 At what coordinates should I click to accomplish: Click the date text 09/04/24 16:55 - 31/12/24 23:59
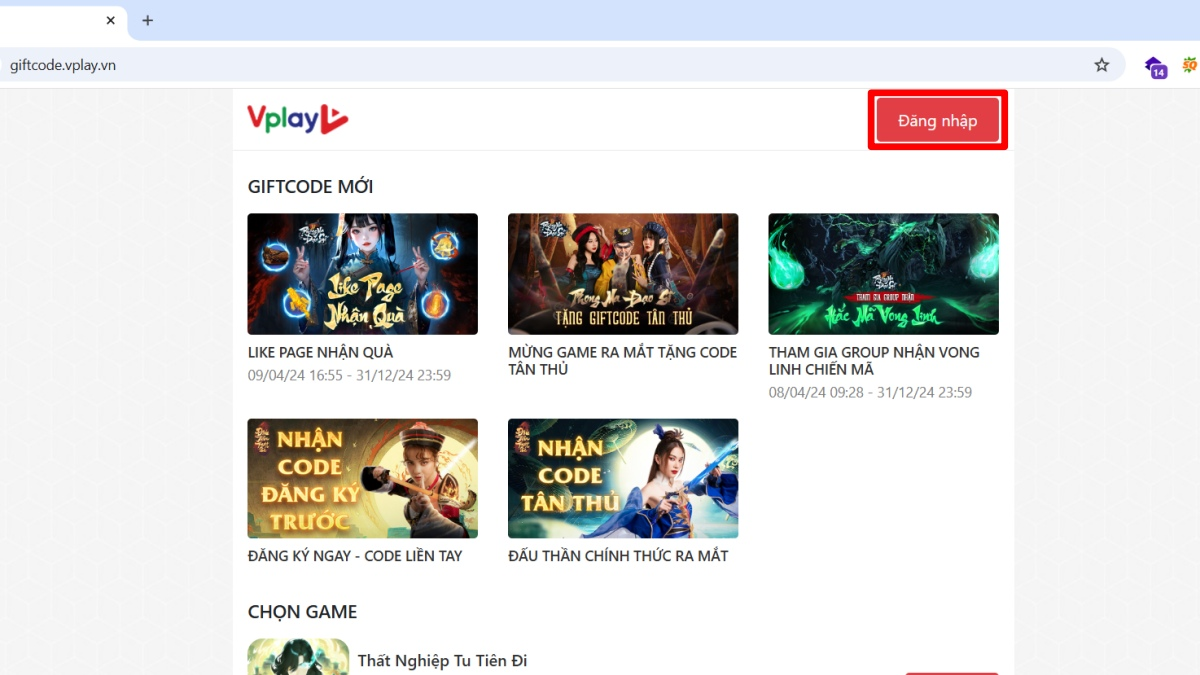349,375
